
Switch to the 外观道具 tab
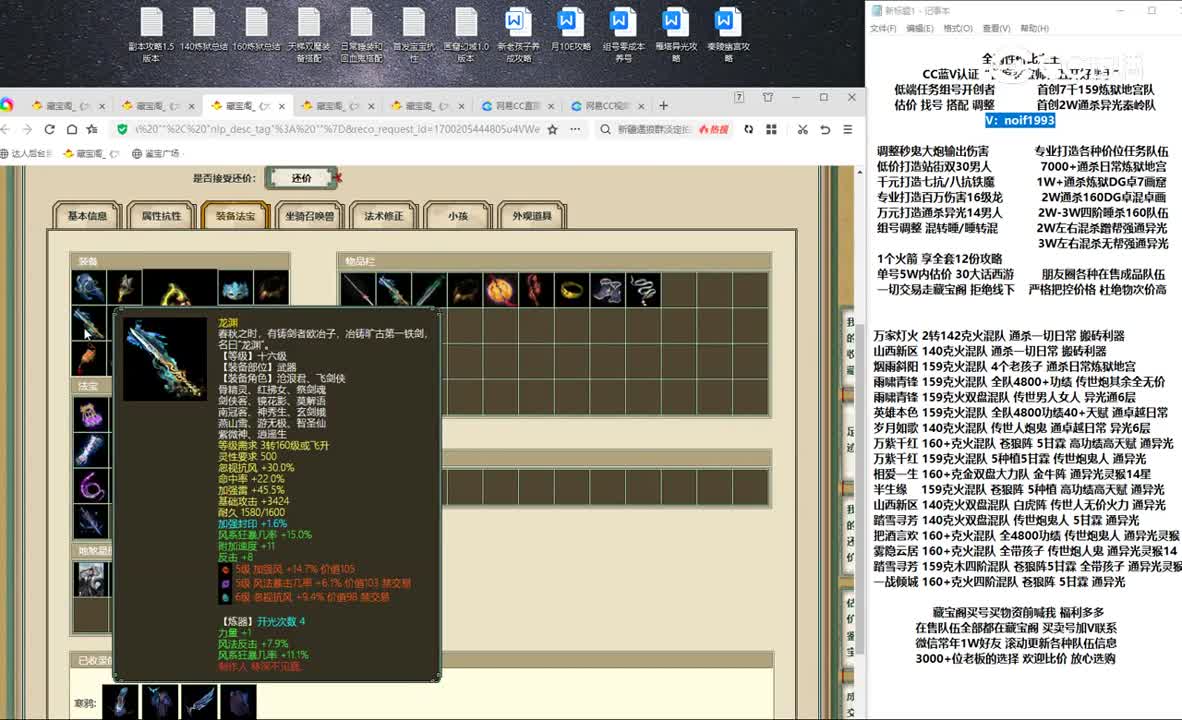(531, 216)
